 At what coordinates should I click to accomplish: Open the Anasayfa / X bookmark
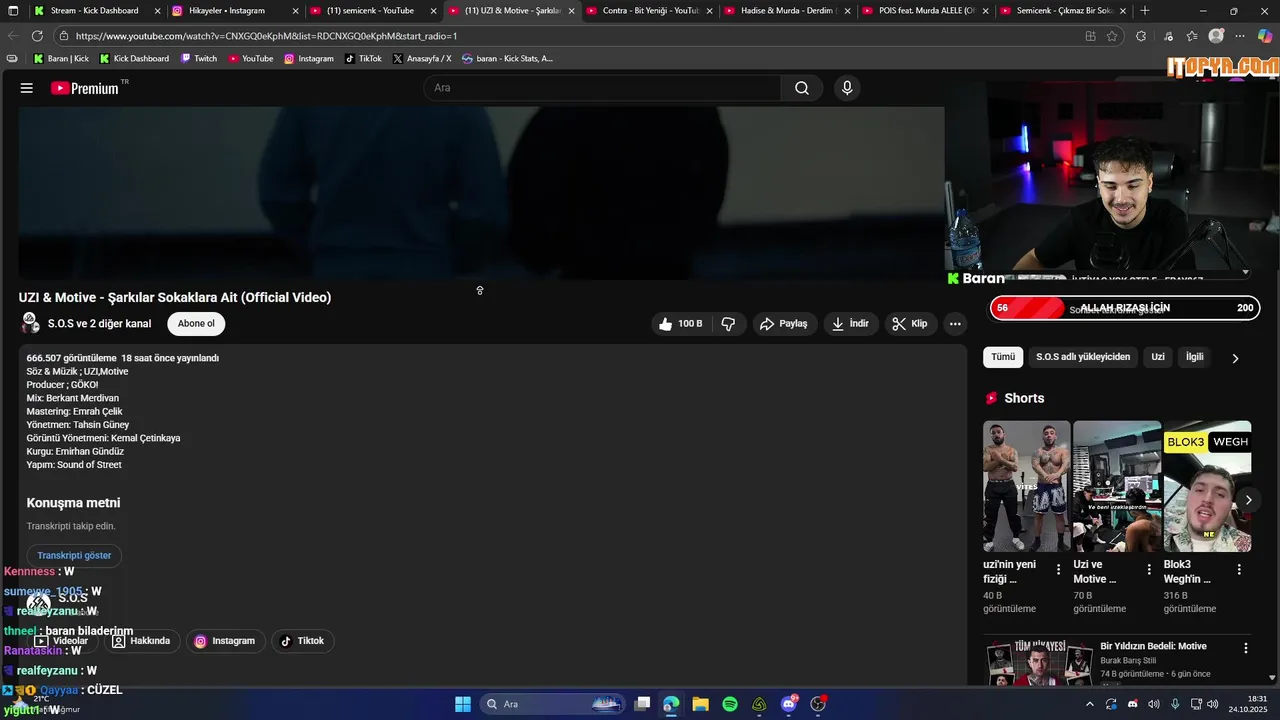(422, 59)
